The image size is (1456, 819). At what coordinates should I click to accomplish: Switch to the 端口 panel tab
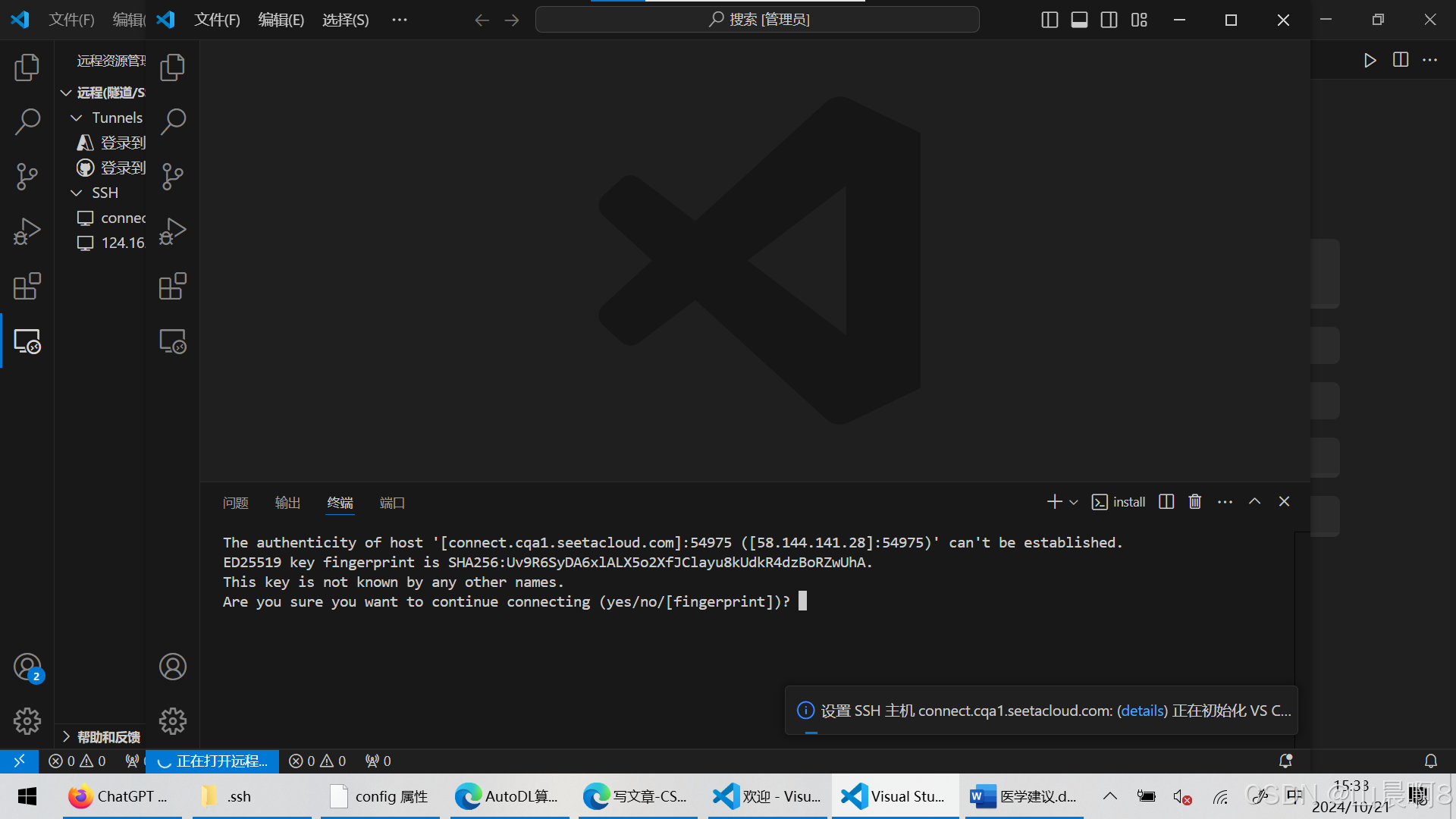click(x=392, y=503)
